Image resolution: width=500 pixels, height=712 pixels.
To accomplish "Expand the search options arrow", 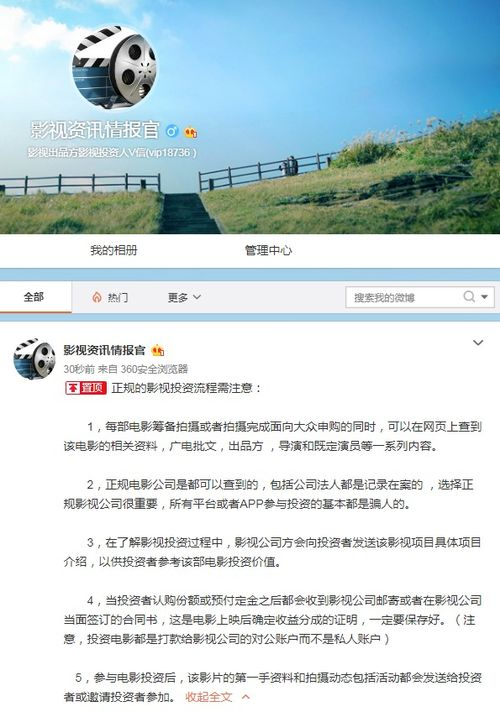I will click(485, 297).
